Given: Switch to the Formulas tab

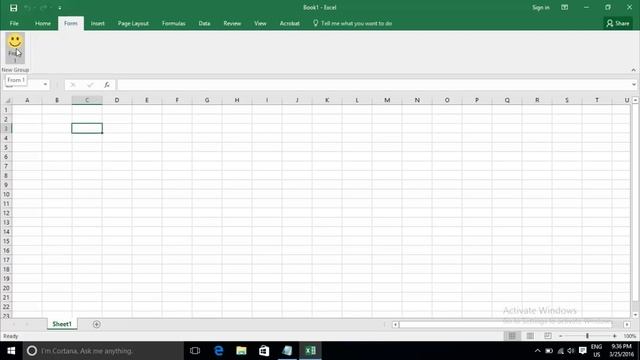Looking at the screenshot, I should pyautogui.click(x=173, y=23).
